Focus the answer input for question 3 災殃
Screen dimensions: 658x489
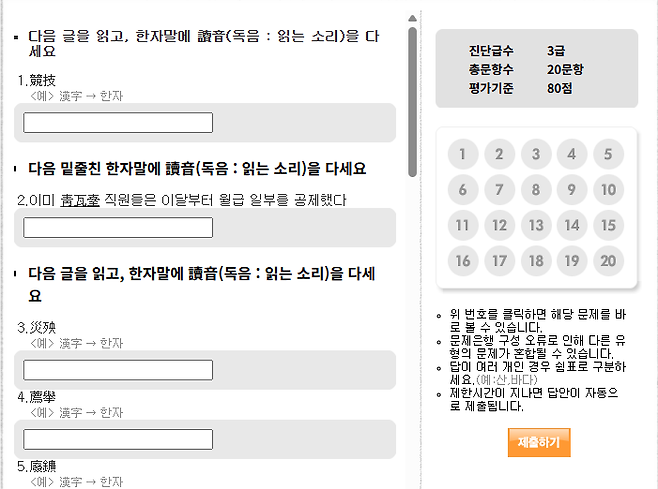(118, 370)
